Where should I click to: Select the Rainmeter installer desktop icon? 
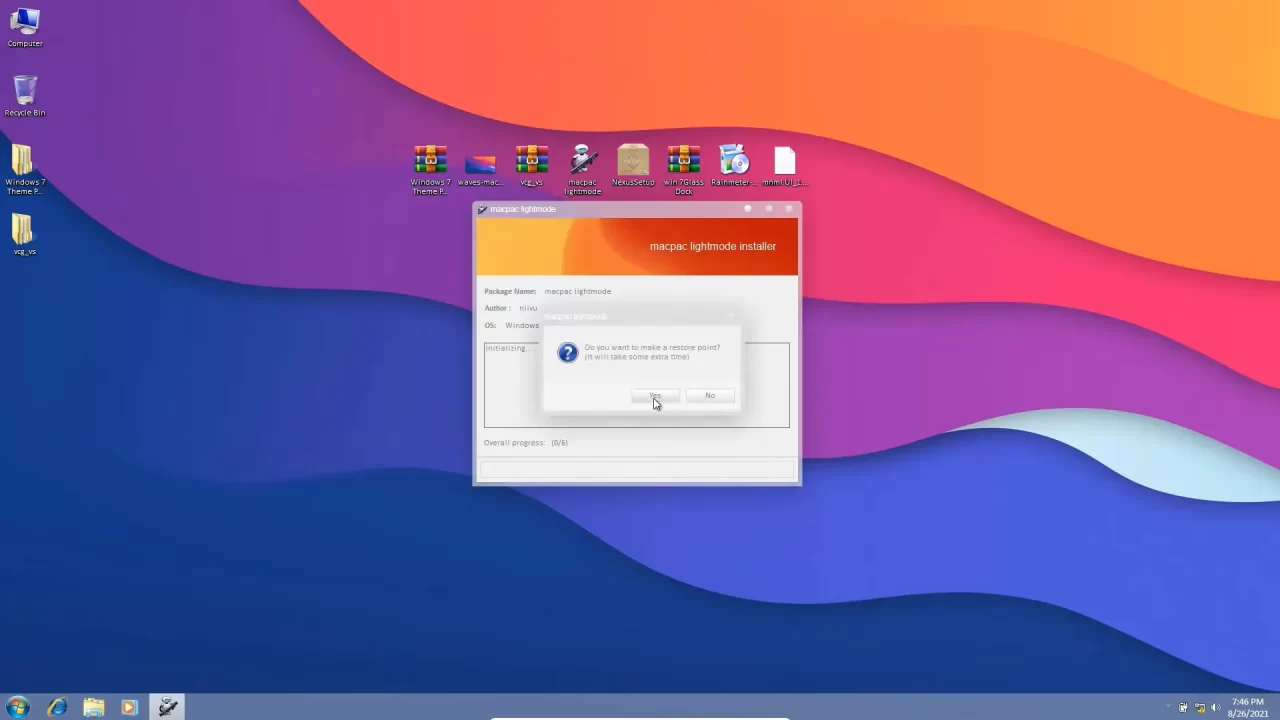734,166
